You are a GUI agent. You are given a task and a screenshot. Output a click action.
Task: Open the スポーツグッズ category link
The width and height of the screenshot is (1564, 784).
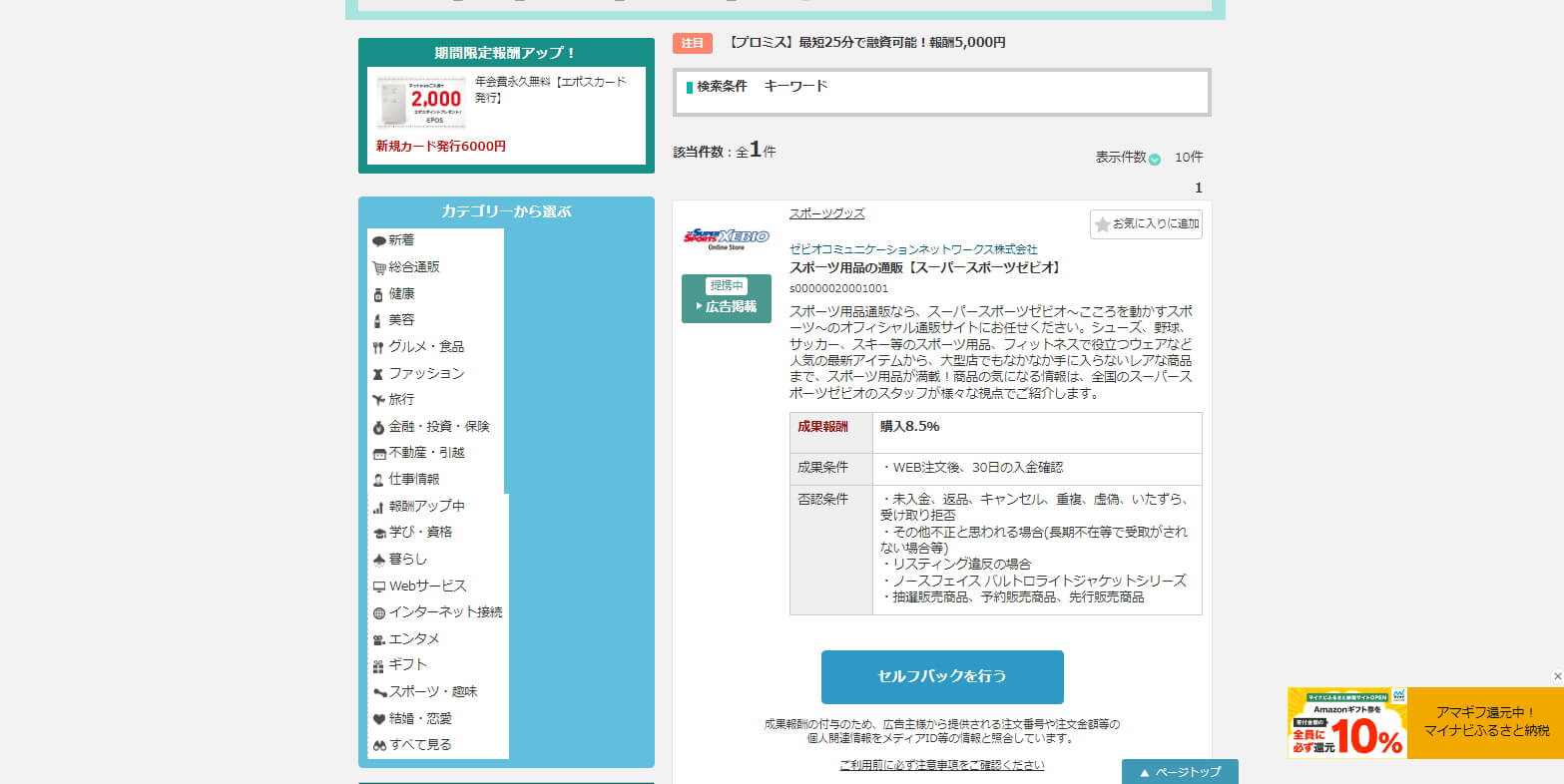pos(826,213)
